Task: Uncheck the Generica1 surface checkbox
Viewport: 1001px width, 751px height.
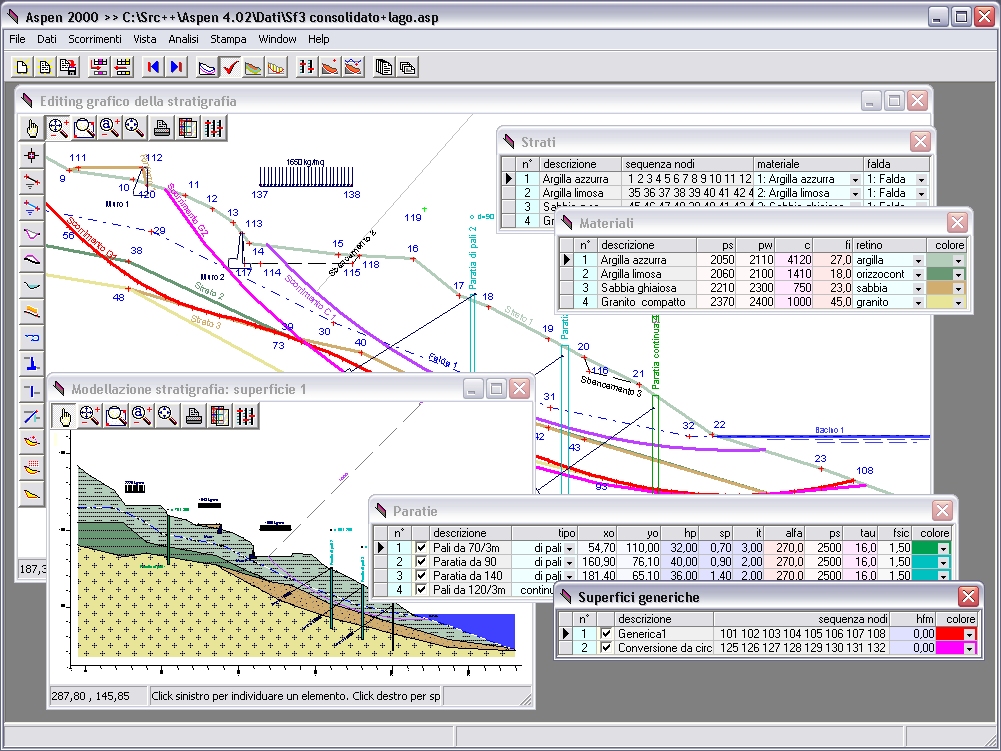Action: tap(605, 634)
